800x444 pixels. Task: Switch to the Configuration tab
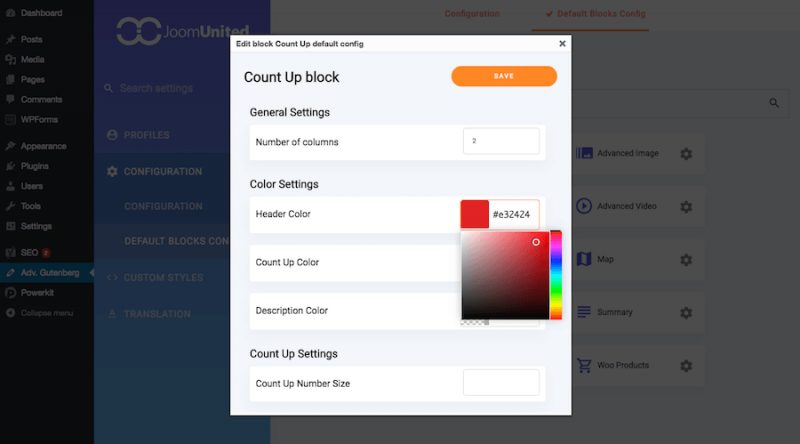coord(472,14)
